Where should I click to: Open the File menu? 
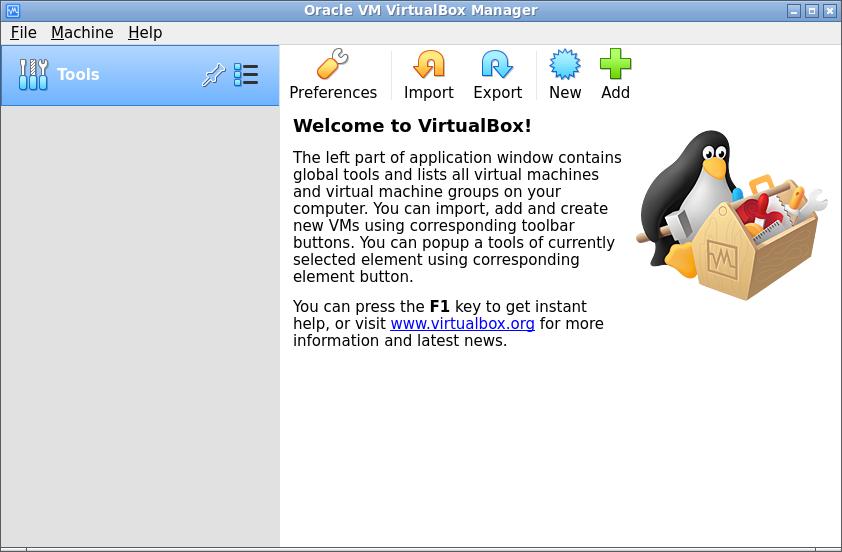point(24,33)
